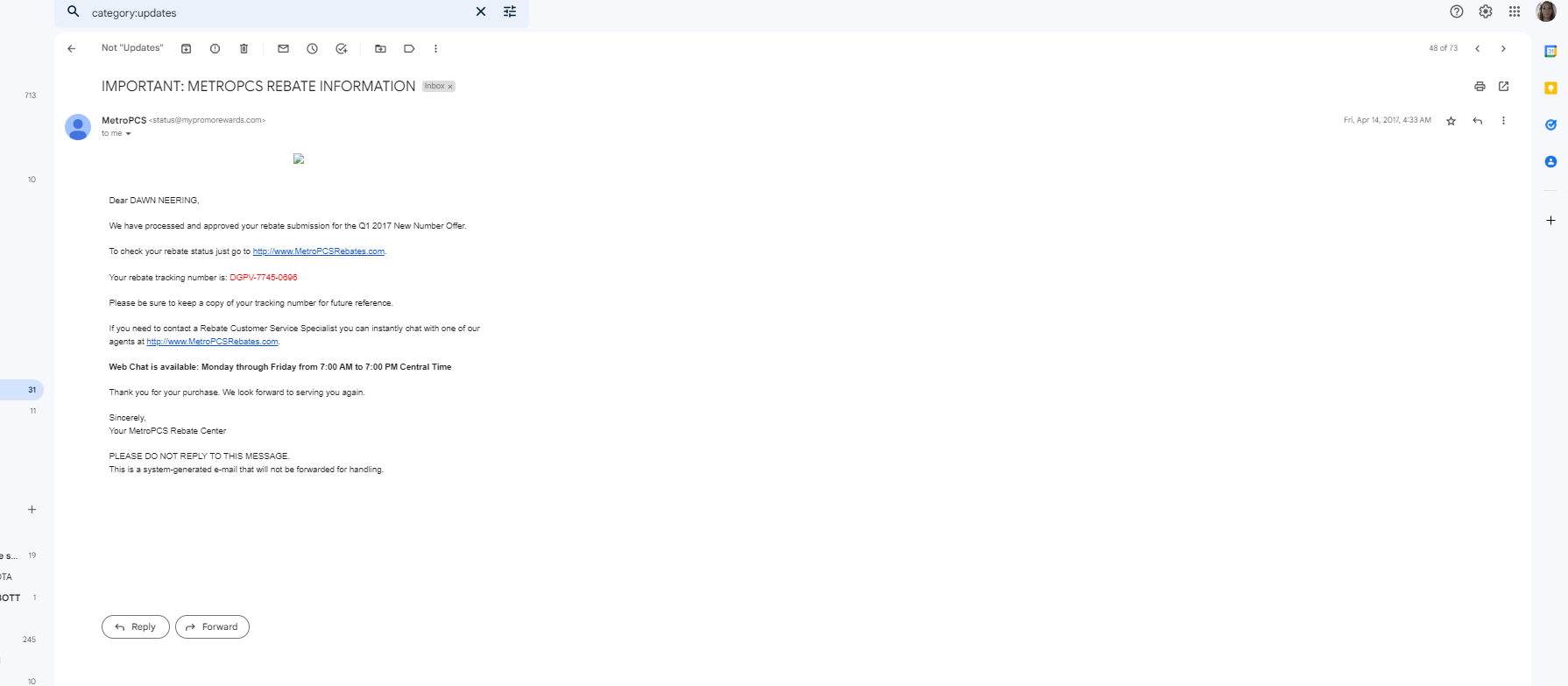Report this email as spam
Screen dimensions: 1568x686
coord(215,49)
